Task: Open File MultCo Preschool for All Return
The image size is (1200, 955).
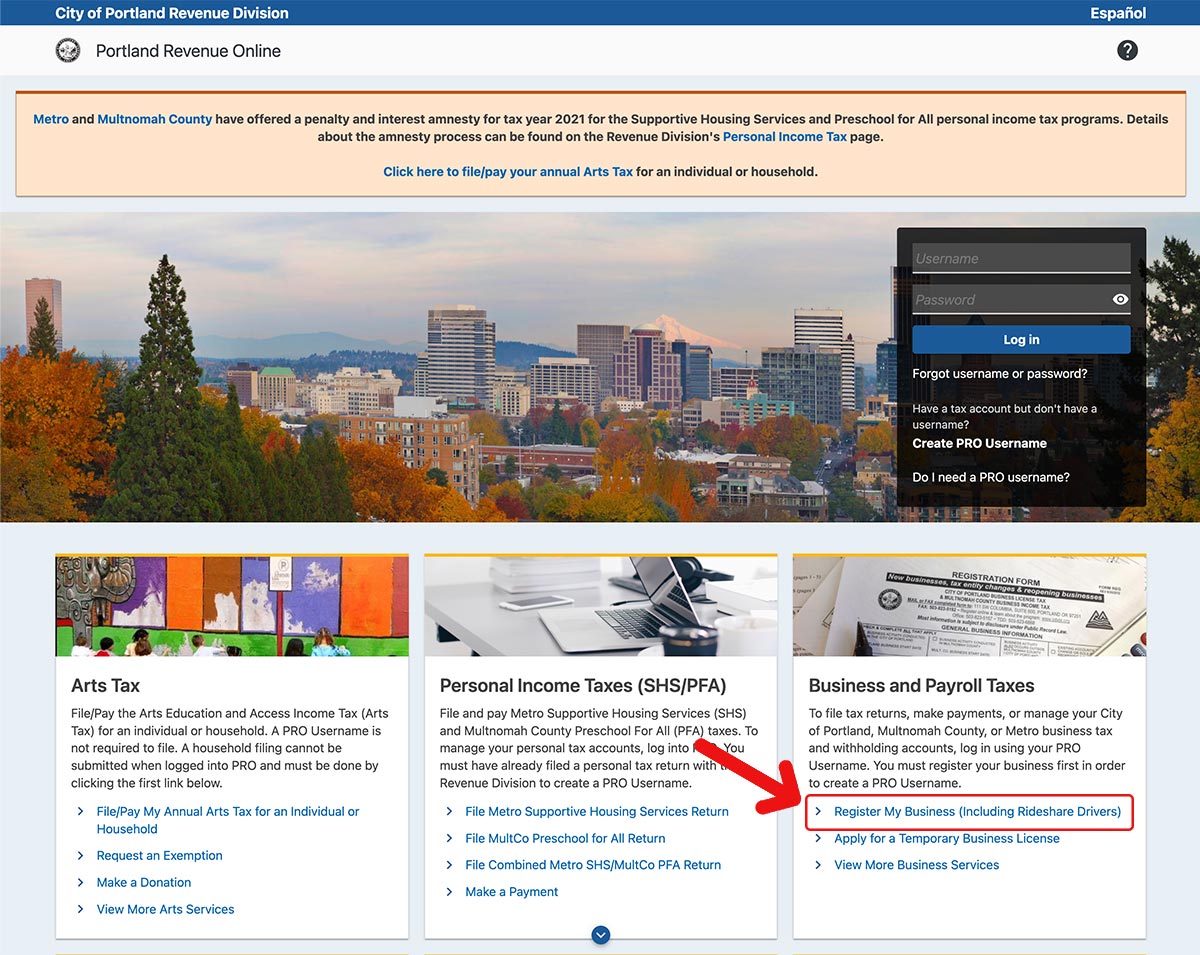Action: coord(565,839)
